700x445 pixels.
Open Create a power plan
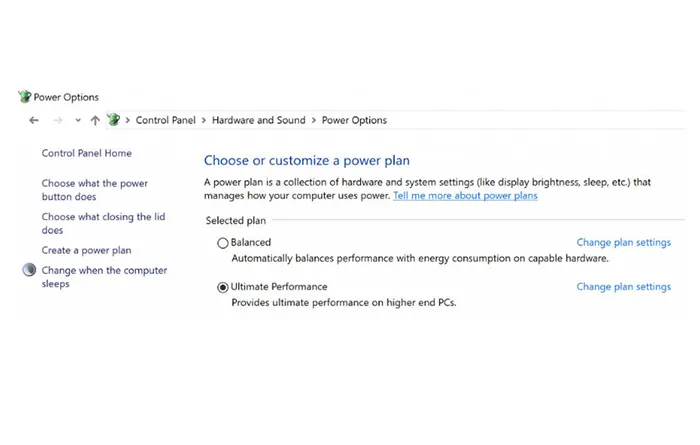pyautogui.click(x=86, y=250)
